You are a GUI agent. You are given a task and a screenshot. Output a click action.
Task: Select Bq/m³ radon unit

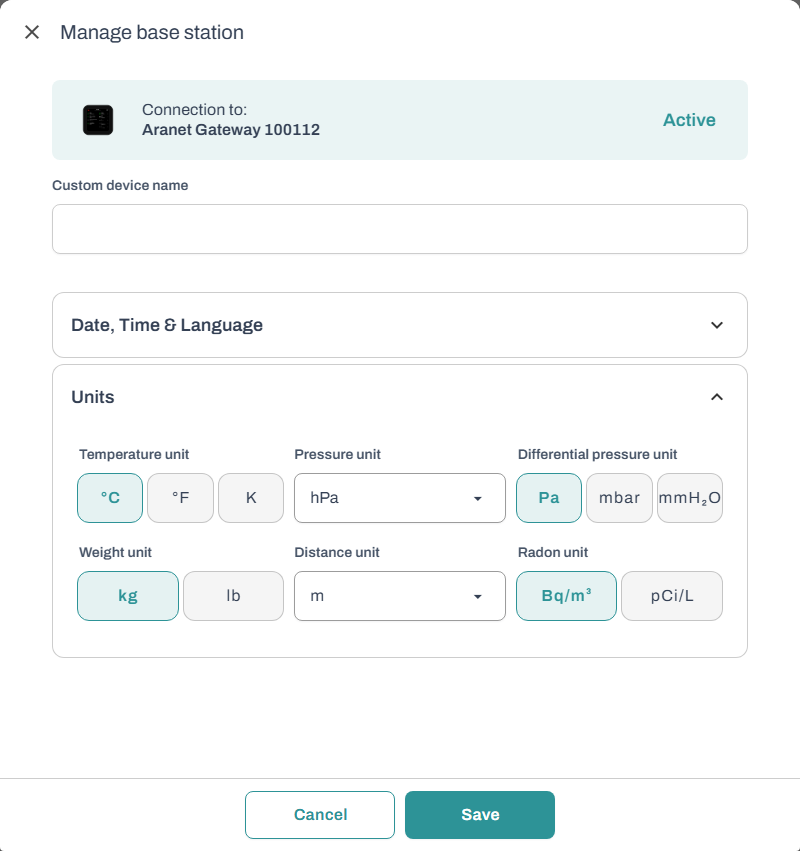tap(566, 596)
